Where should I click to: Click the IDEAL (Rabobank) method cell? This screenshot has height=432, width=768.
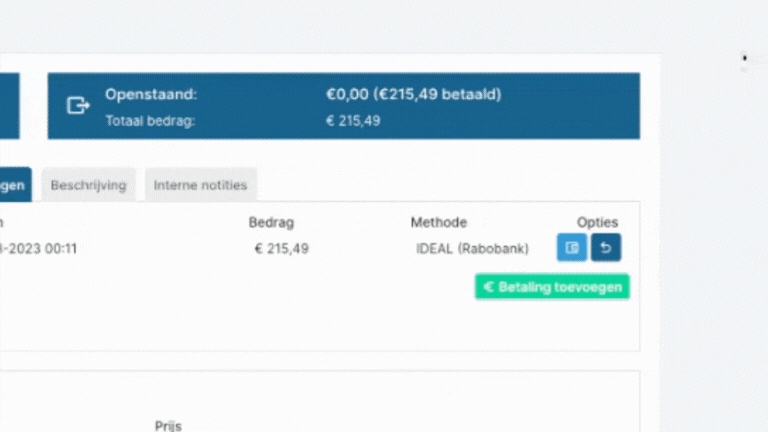click(473, 249)
